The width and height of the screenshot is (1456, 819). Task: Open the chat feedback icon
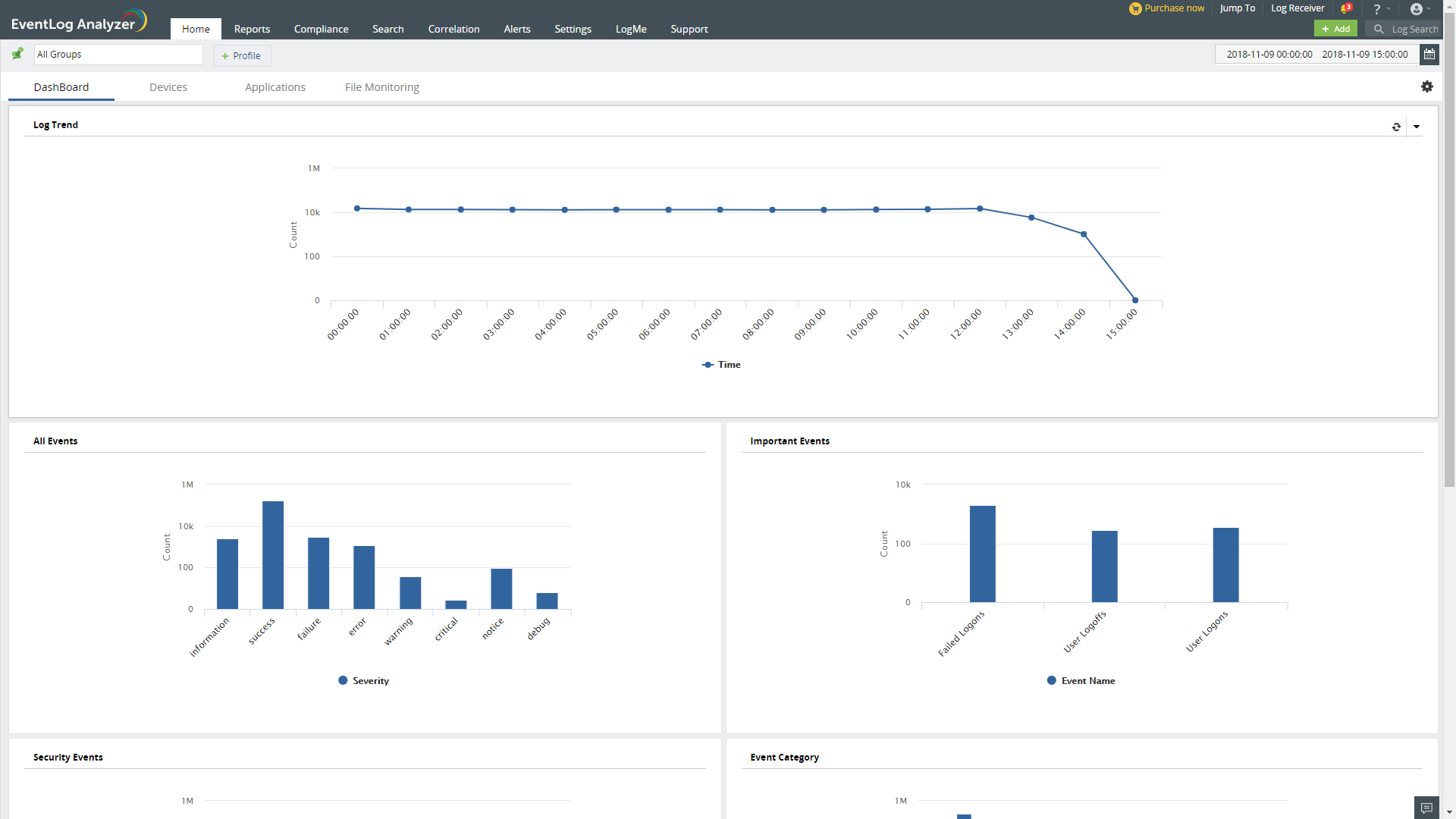point(1426,808)
